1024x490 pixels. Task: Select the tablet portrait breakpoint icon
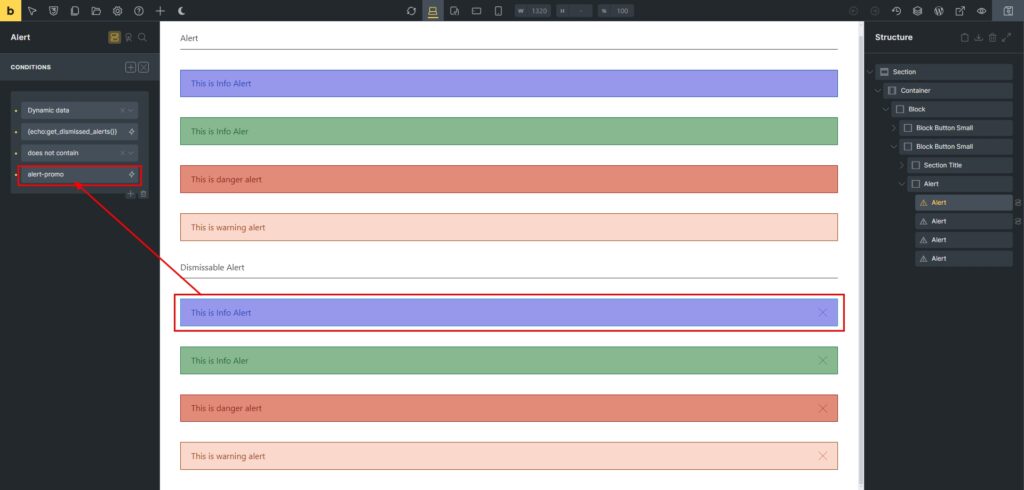coord(455,11)
